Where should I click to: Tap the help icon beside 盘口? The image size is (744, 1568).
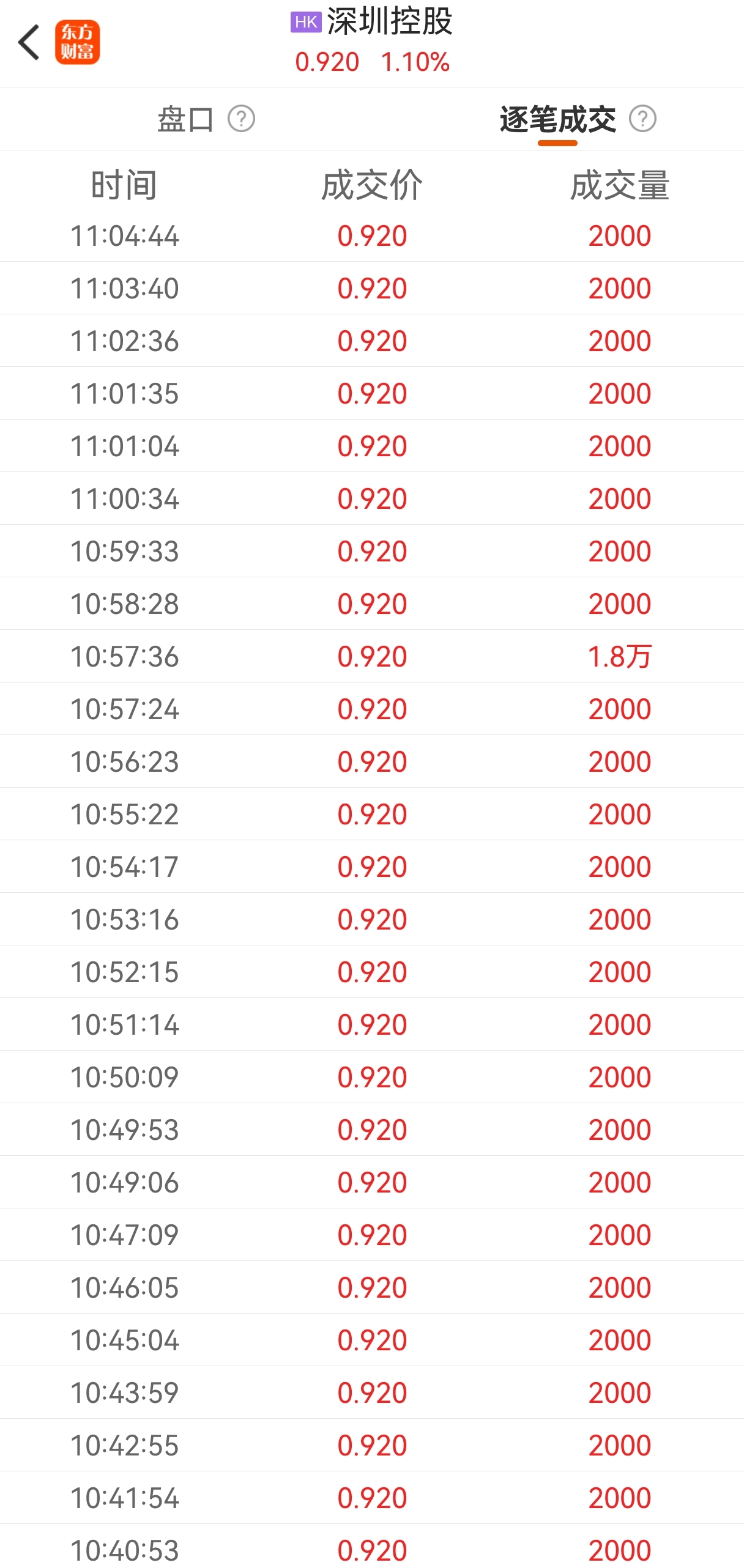(241, 119)
